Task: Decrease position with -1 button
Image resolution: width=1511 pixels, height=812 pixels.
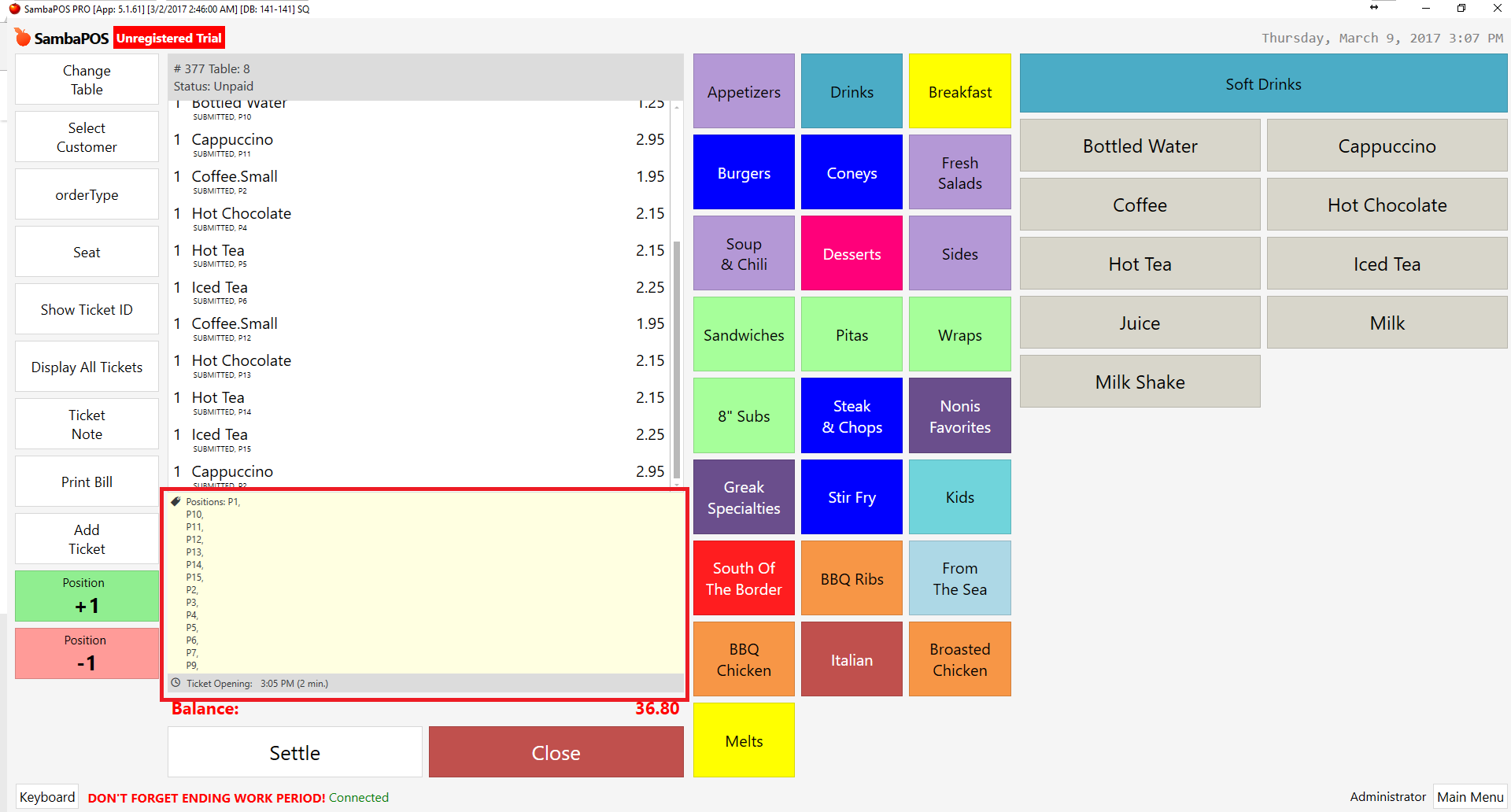Action: [x=87, y=653]
